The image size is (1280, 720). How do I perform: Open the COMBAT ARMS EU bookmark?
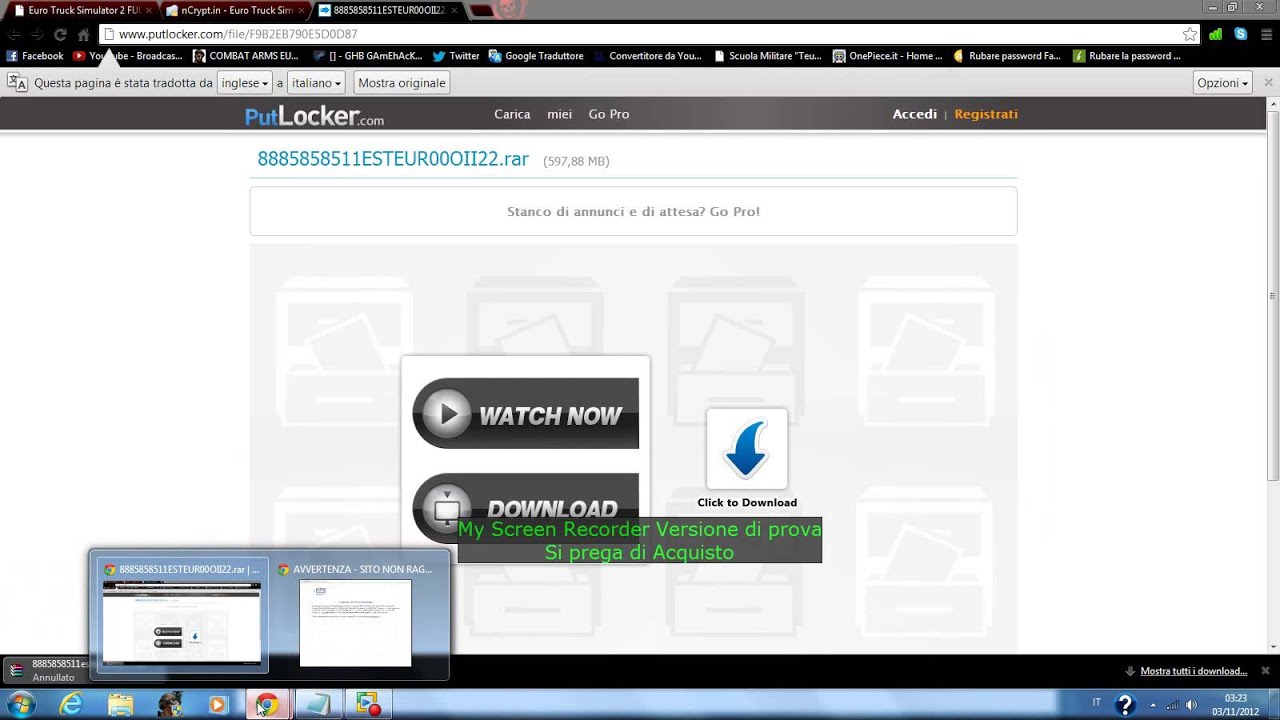point(246,56)
